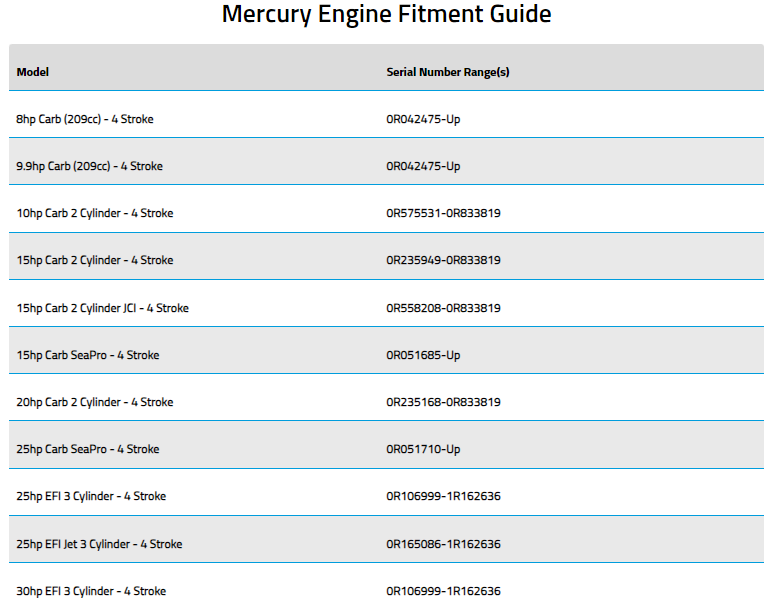This screenshot has height=613, width=771.
Task: Click the 30hp EFI 3 Cylinder model
Action: [91, 591]
